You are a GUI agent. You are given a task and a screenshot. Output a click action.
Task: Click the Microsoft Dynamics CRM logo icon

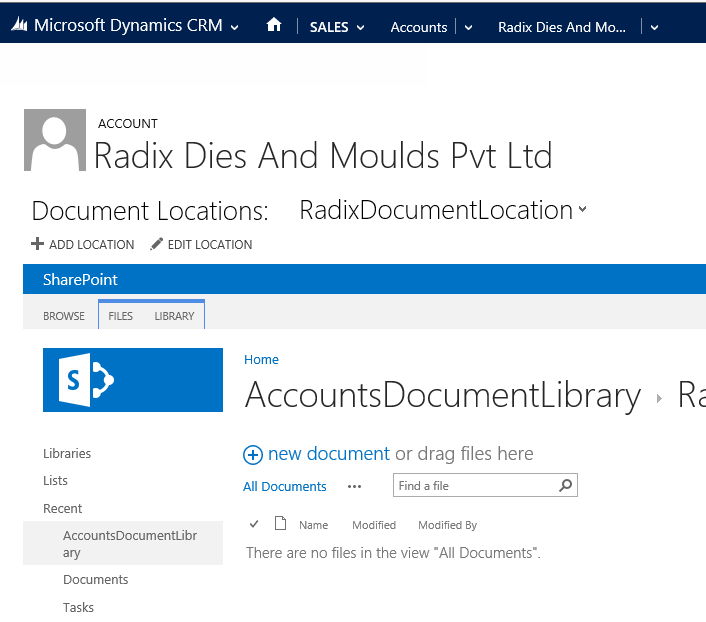(x=19, y=25)
